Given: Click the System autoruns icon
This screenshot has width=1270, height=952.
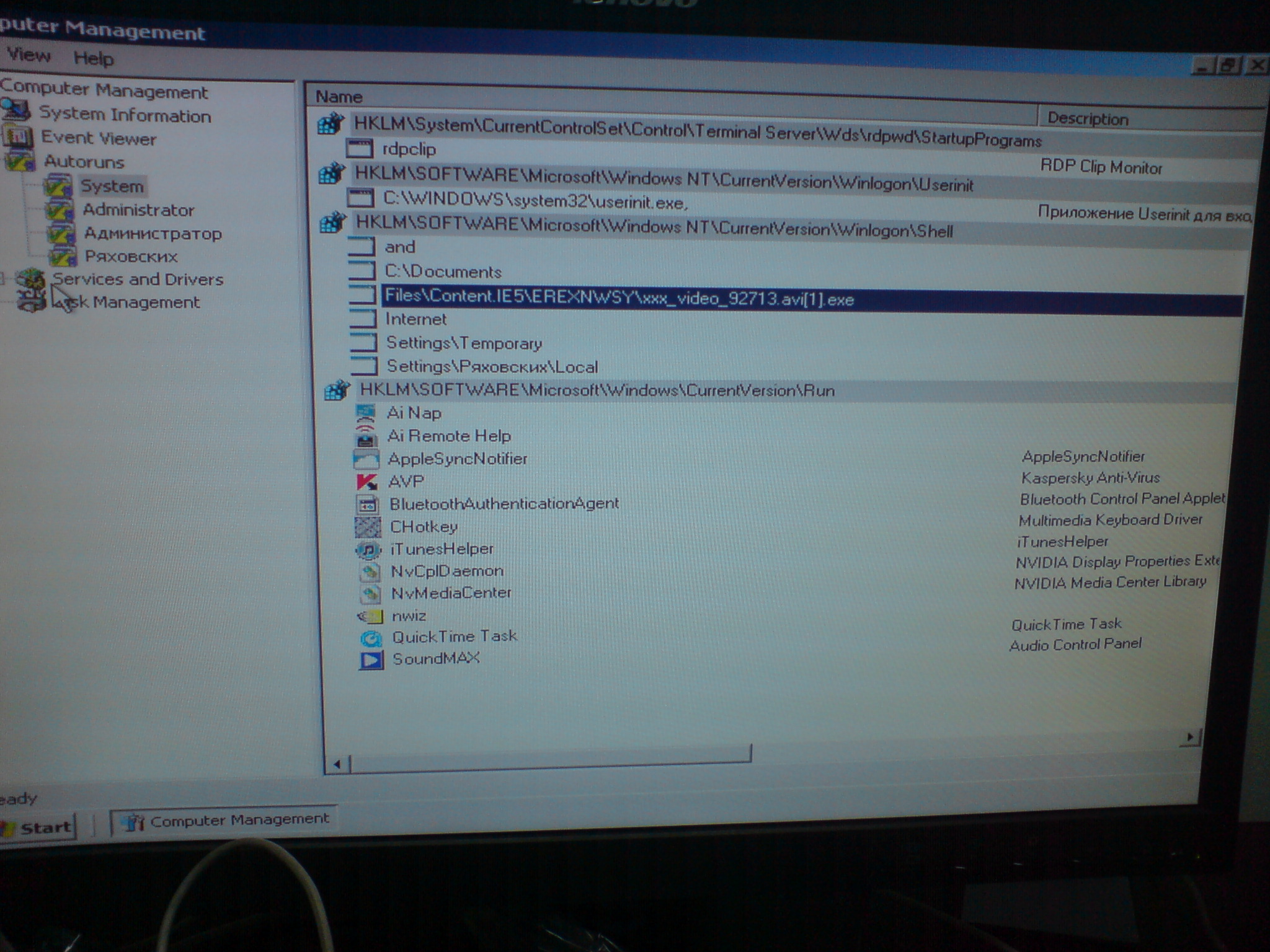Looking at the screenshot, I should [58, 185].
